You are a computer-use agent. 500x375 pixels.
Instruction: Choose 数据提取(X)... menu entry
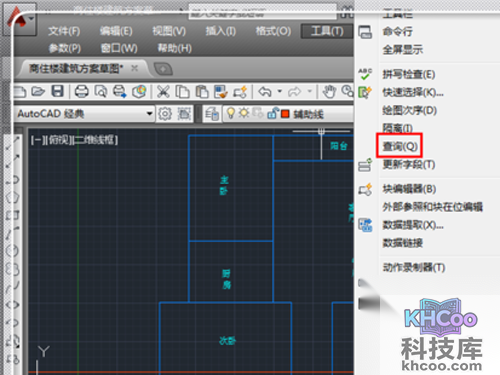click(413, 225)
